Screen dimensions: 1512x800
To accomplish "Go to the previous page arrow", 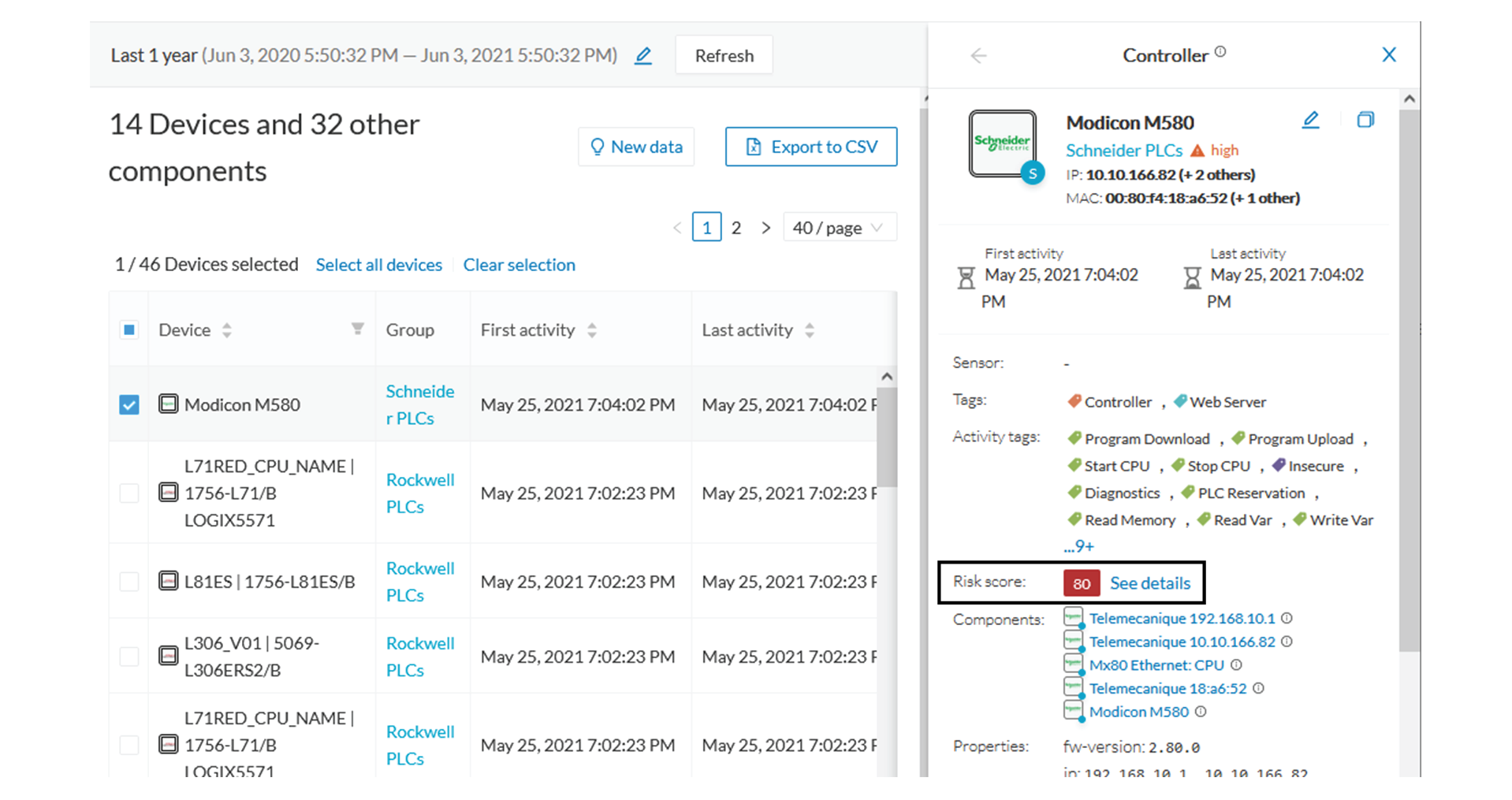I will pos(677,228).
